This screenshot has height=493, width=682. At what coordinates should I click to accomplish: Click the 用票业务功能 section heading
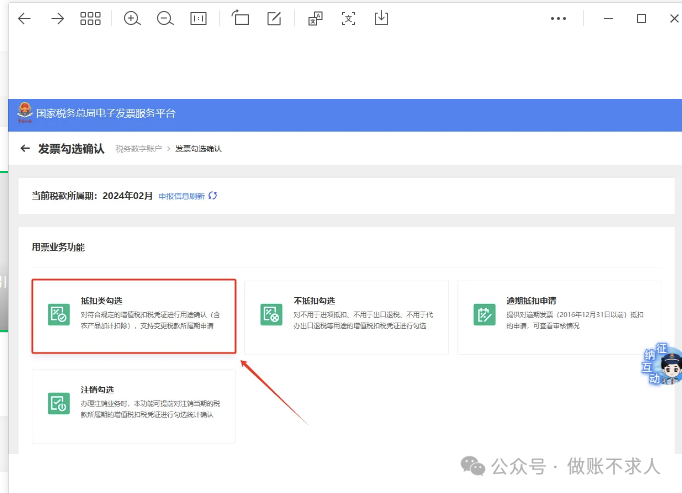coord(58,247)
